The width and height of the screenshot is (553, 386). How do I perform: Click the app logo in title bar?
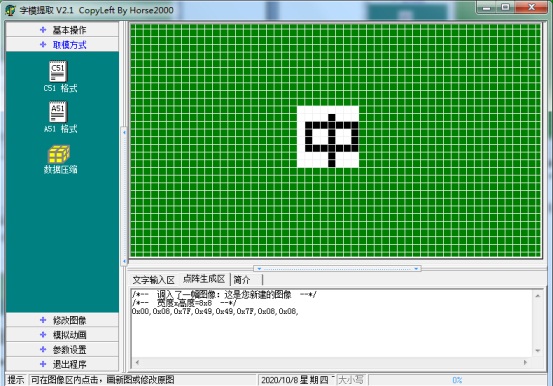11,10
